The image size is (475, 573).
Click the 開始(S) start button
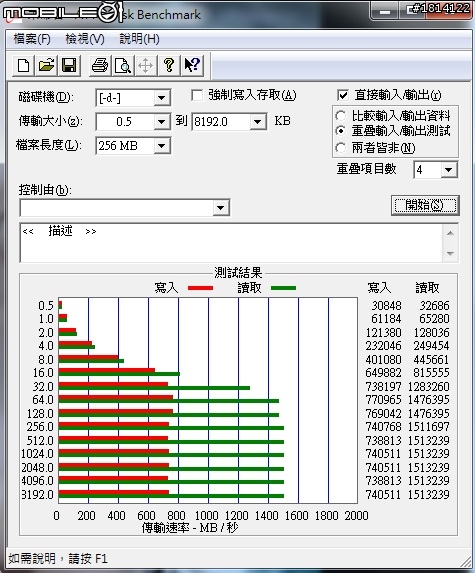(x=425, y=205)
